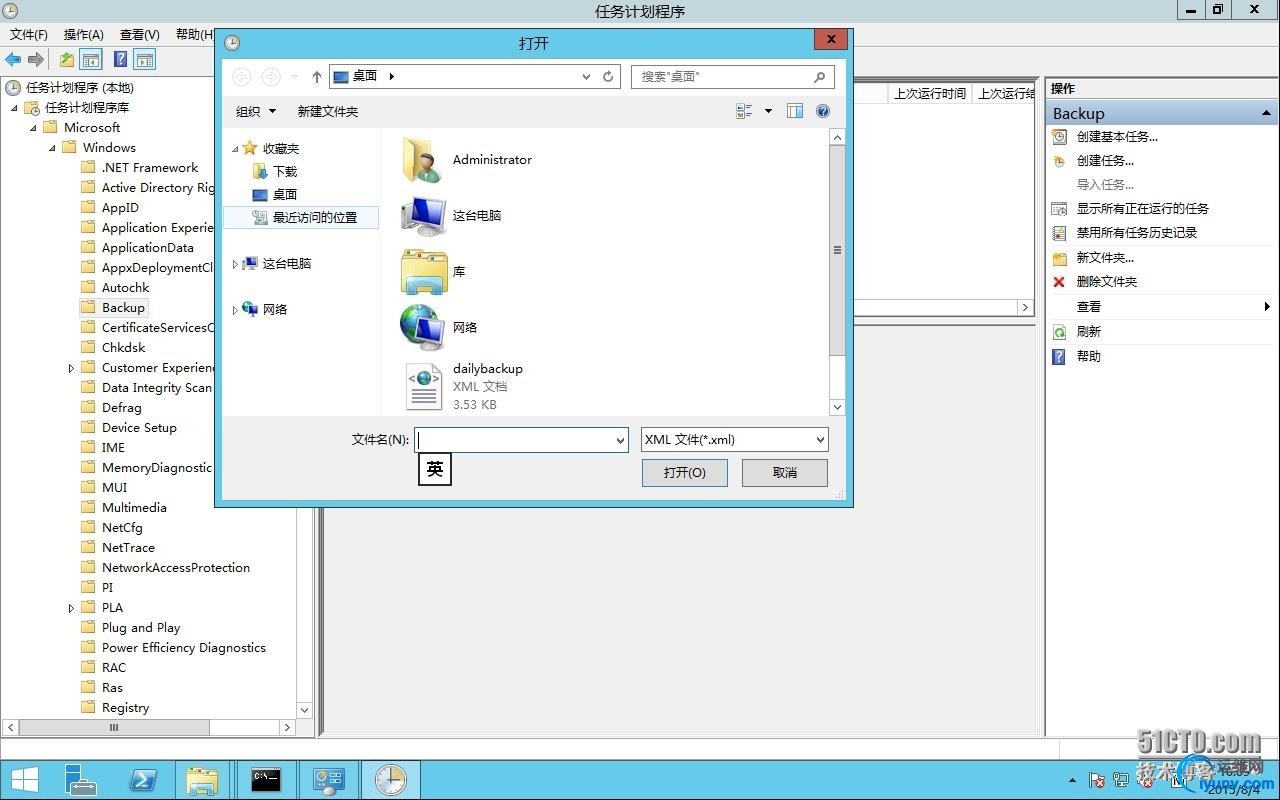Click the file list vertical scrollbar thumb
The height and width of the screenshot is (800, 1280).
pyautogui.click(x=838, y=250)
